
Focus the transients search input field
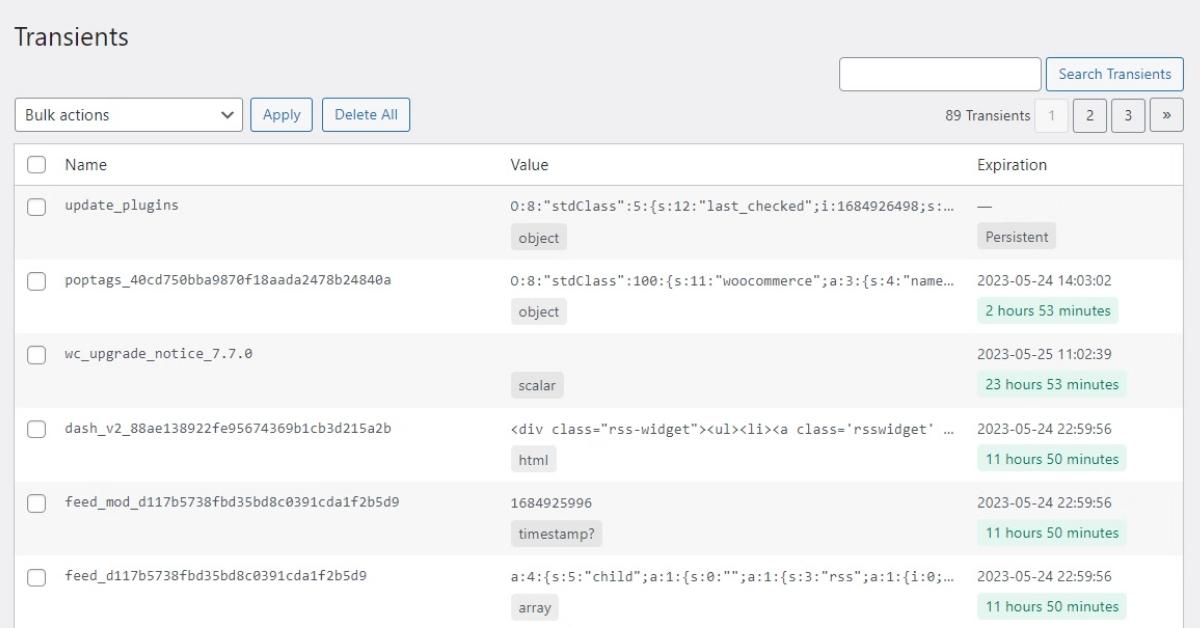(x=939, y=74)
